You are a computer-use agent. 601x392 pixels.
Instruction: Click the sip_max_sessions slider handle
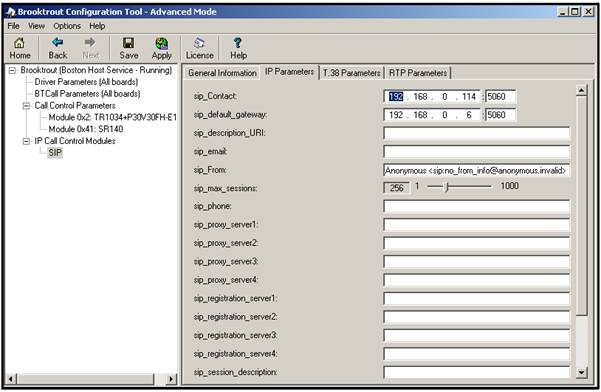(446, 187)
